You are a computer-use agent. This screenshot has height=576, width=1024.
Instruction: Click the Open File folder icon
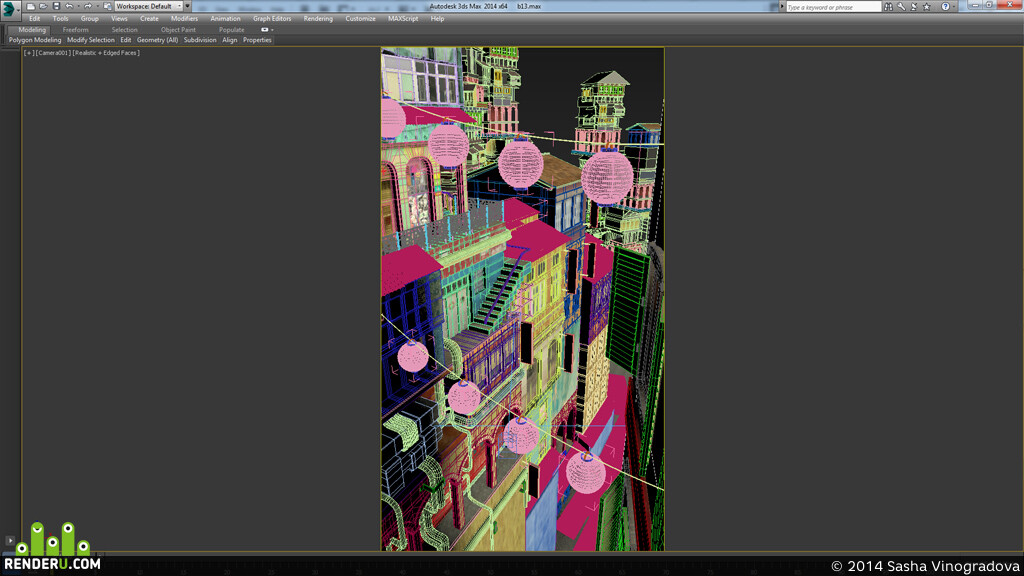[x=43, y=6]
